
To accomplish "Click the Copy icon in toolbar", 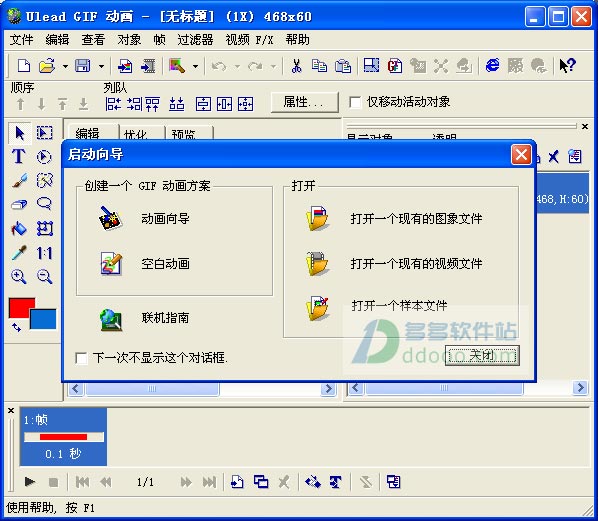I will pyautogui.click(x=319, y=66).
